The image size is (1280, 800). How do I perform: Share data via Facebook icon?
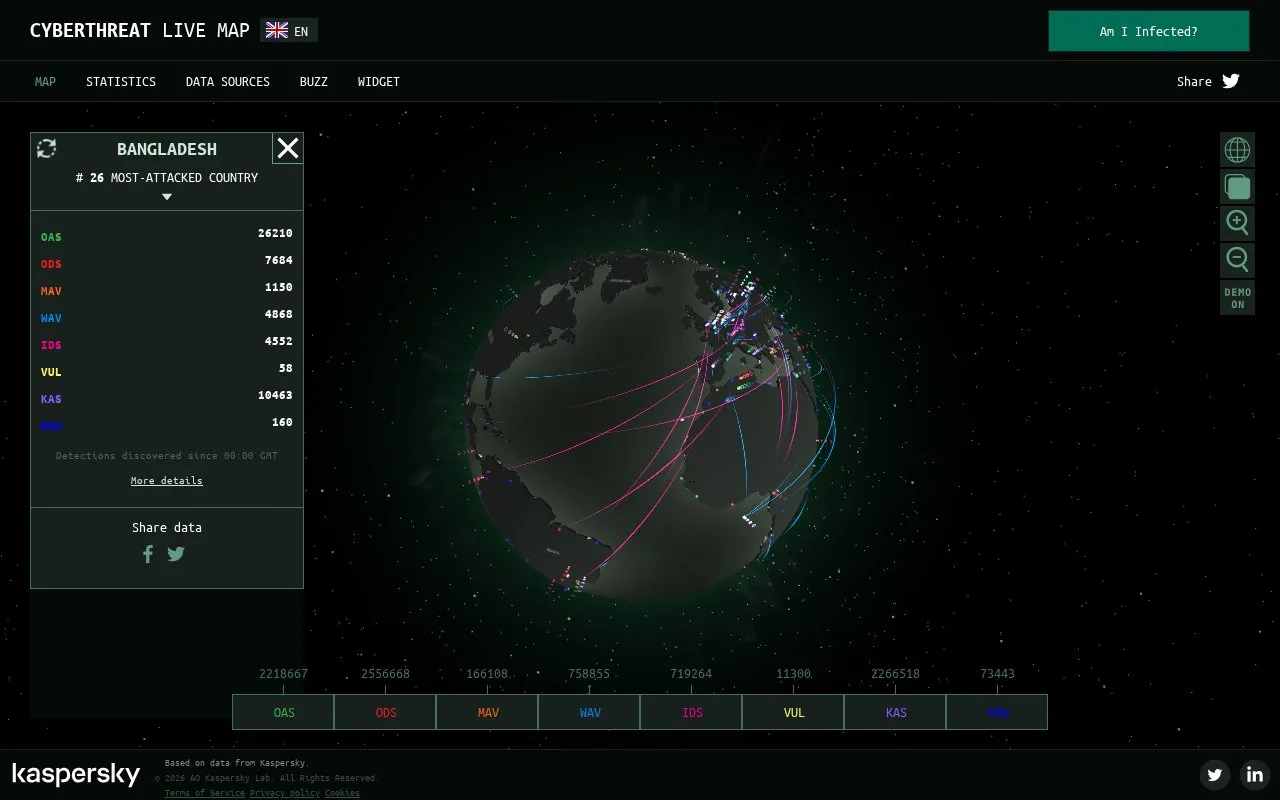click(148, 554)
